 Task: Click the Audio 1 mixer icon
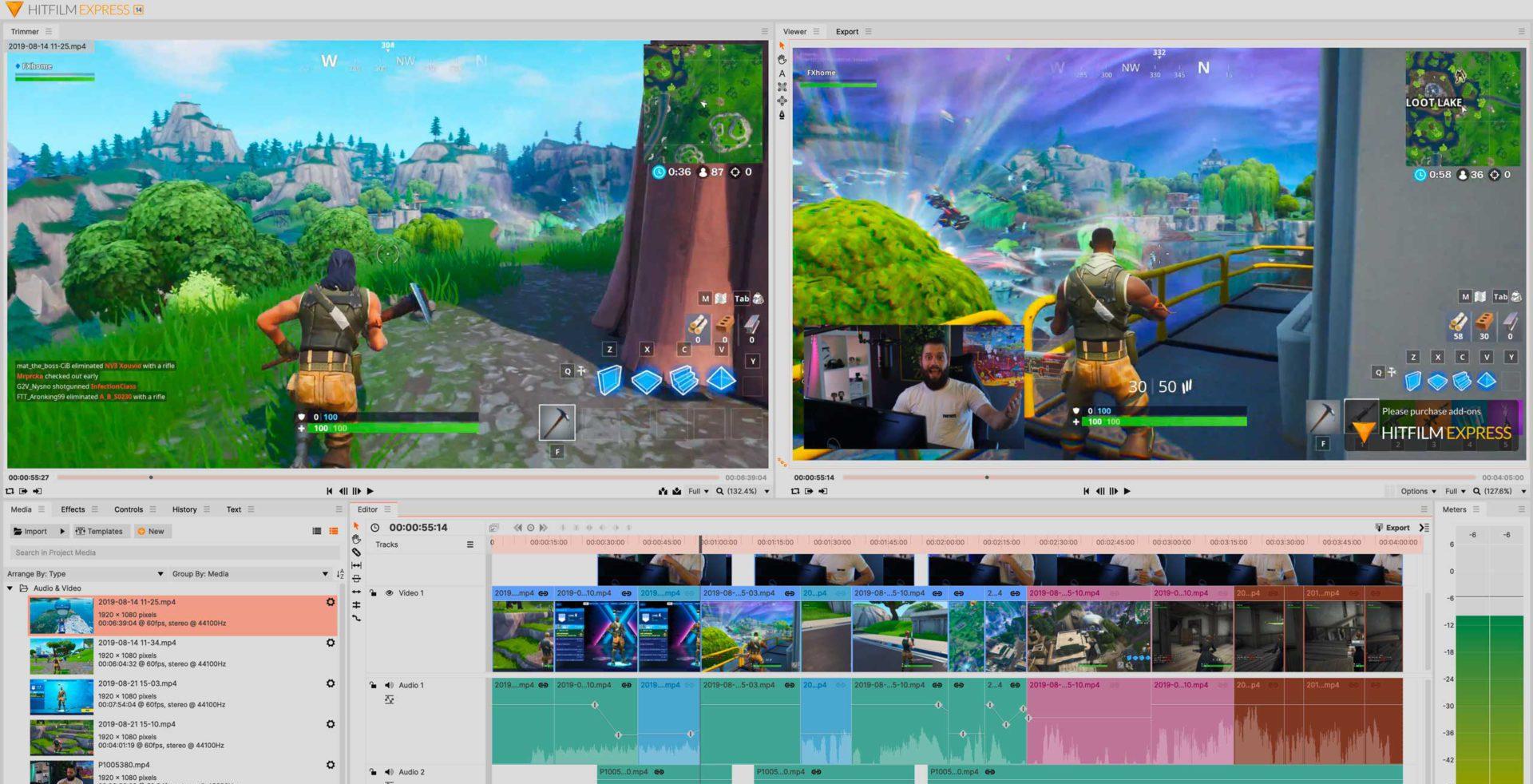389,699
